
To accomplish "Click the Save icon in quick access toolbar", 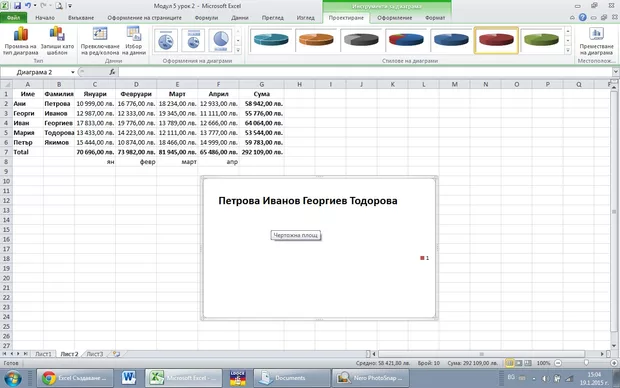I will pos(17,6).
